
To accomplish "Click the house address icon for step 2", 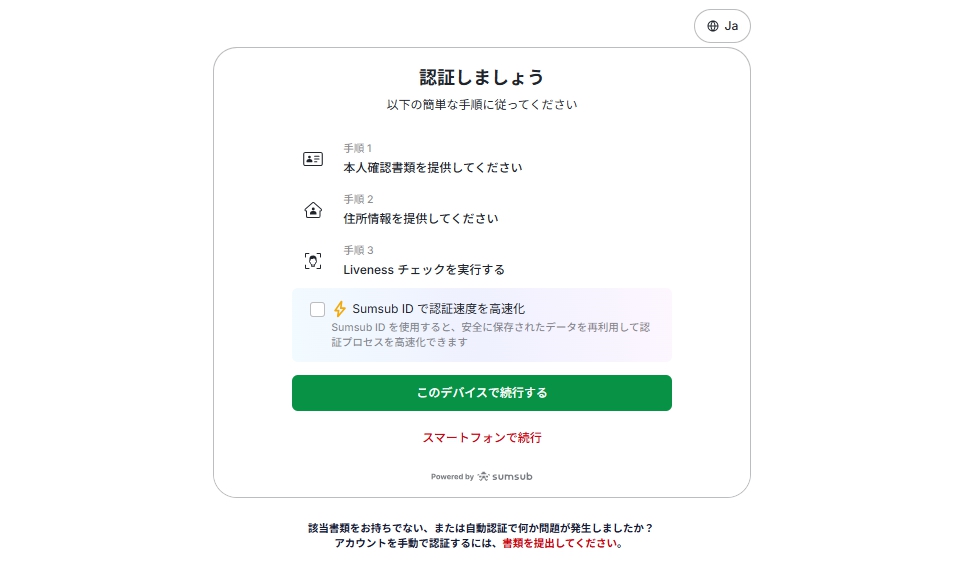I will (313, 210).
